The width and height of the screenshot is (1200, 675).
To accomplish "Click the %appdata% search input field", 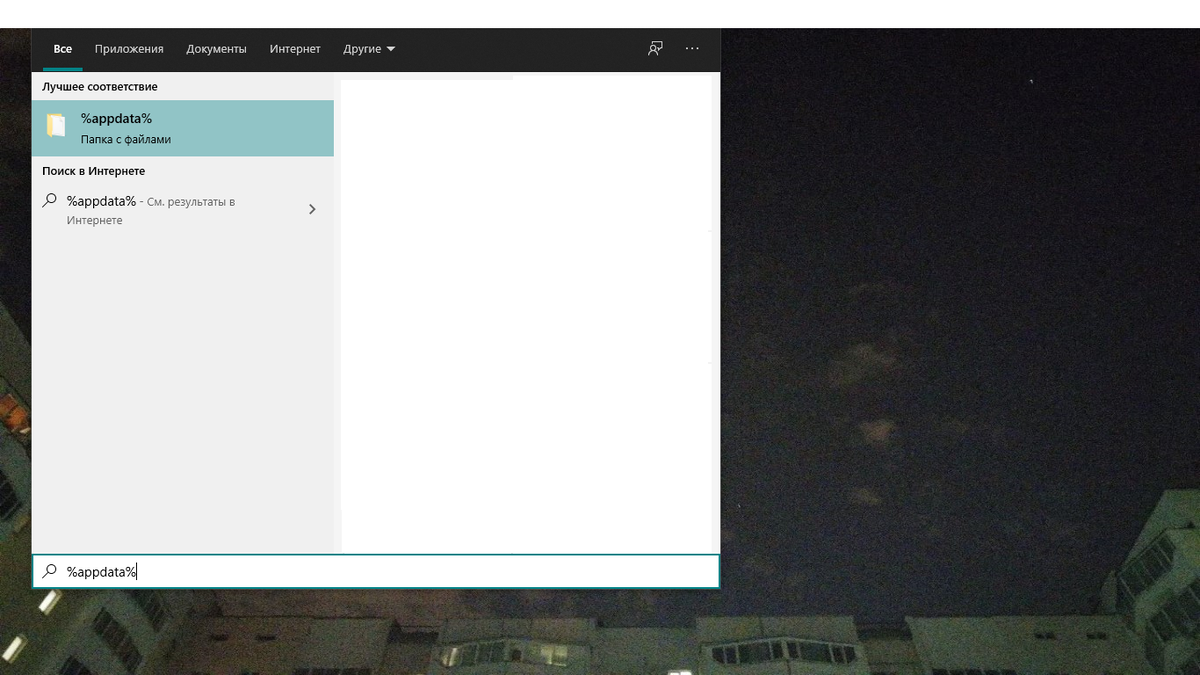I will (376, 571).
